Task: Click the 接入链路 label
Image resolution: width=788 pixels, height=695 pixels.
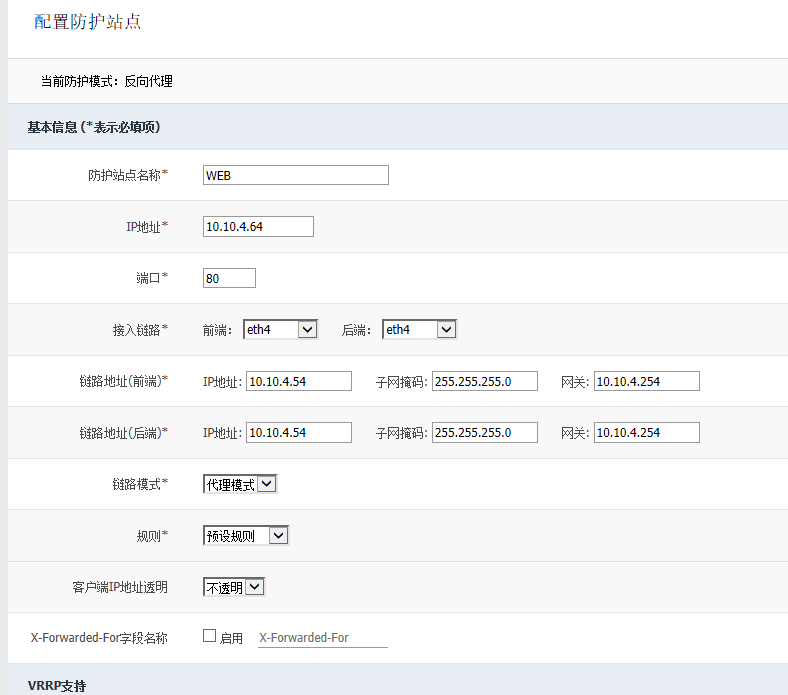Action: pyautogui.click(x=140, y=330)
